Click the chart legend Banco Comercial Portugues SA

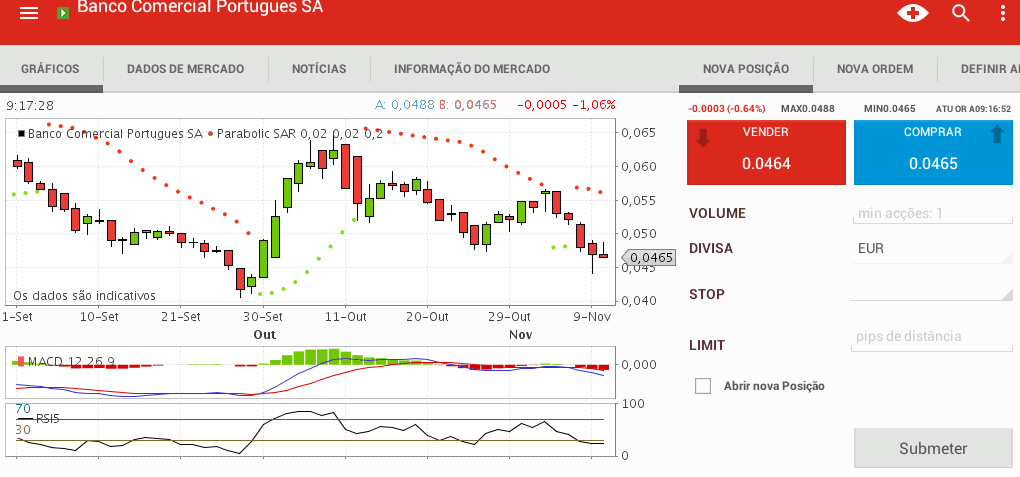point(115,134)
